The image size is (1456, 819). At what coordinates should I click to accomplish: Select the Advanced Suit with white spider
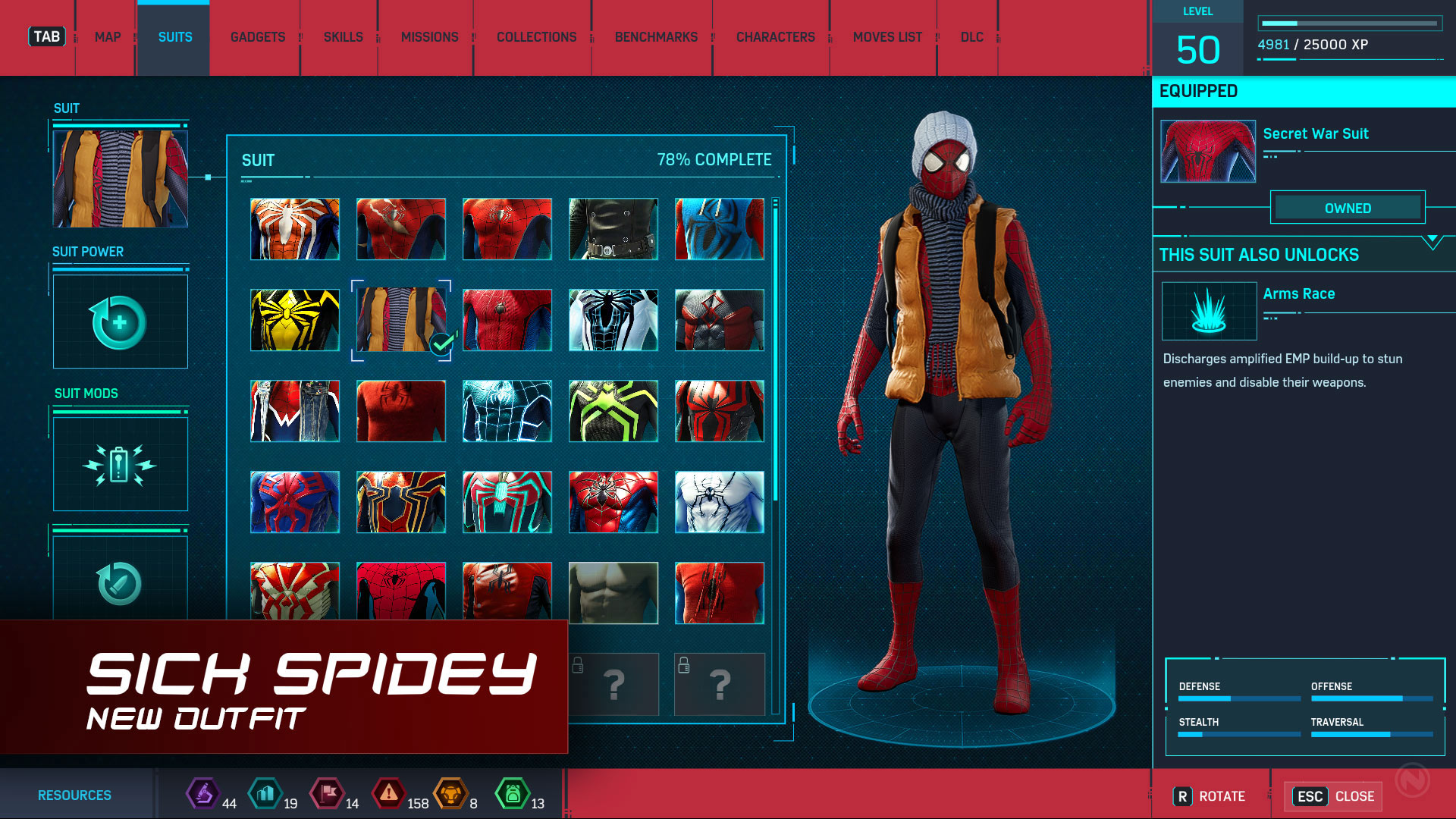click(x=295, y=229)
